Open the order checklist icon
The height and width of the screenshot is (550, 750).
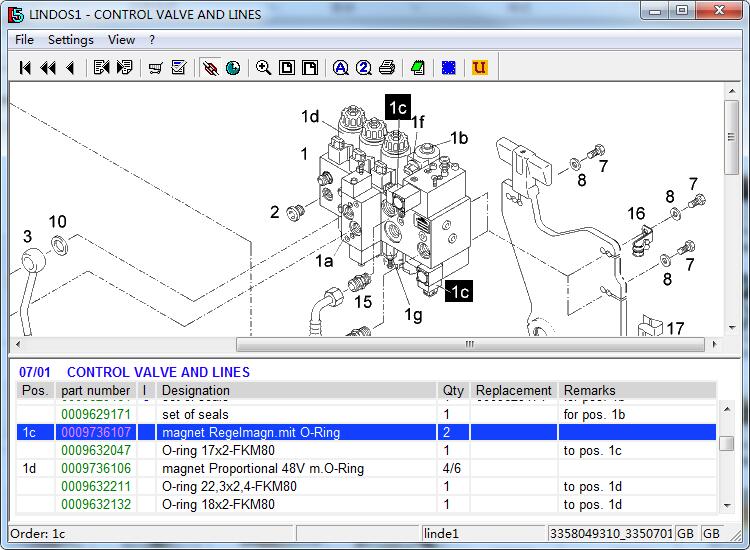[x=178, y=67]
